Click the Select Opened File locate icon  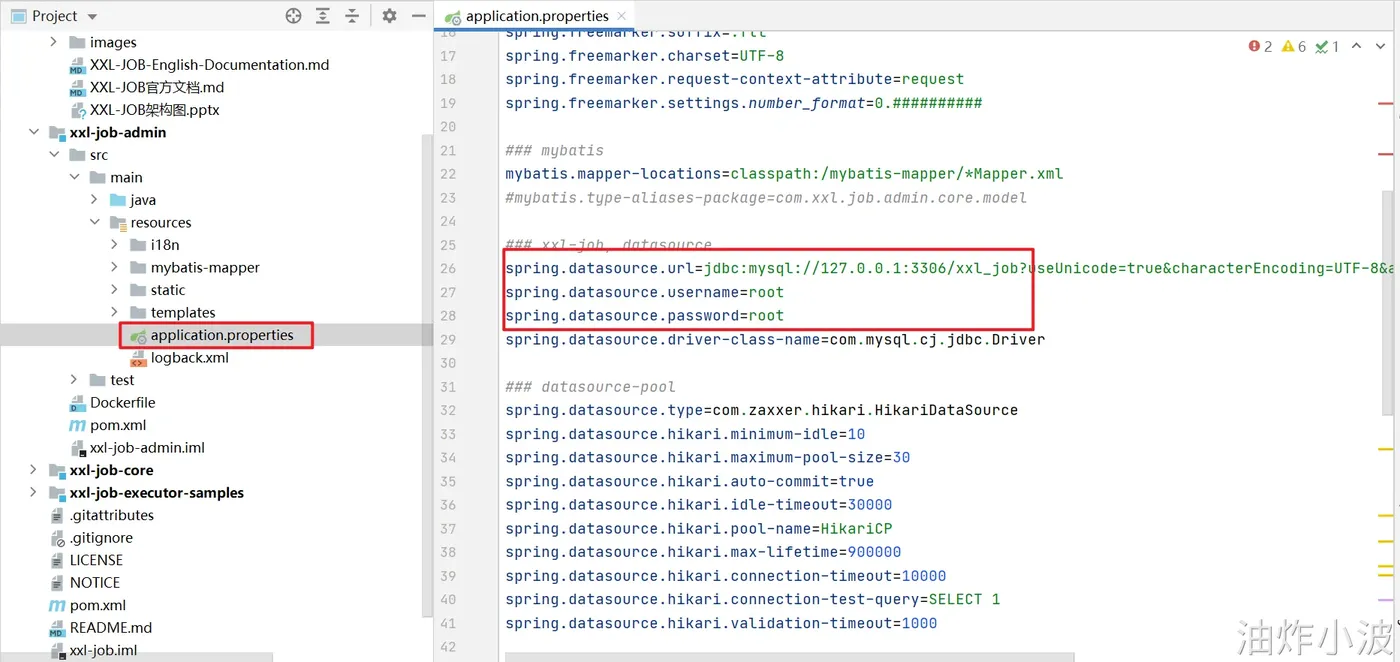tap(293, 16)
